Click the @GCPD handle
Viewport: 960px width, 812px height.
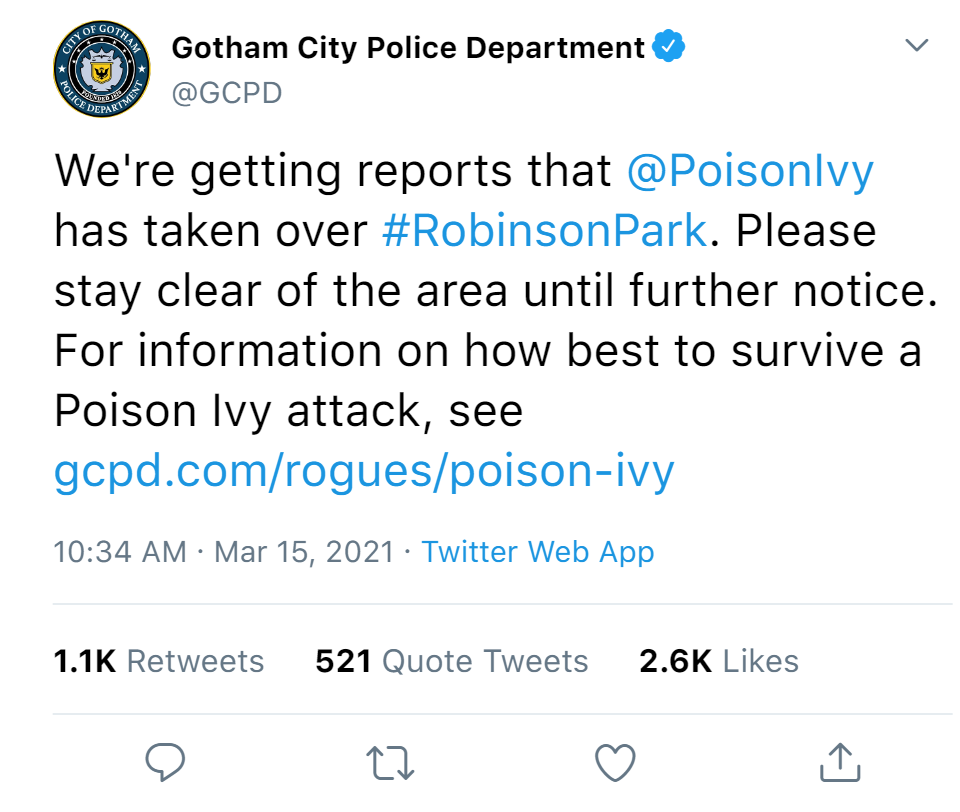pyautogui.click(x=227, y=93)
